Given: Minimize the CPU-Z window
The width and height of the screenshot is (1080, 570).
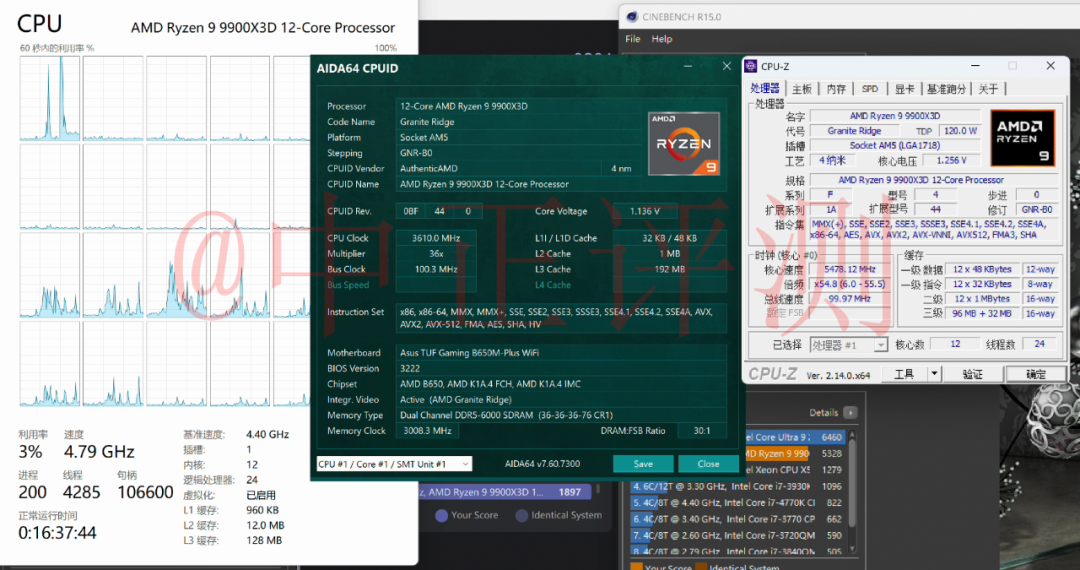Looking at the screenshot, I should click(x=975, y=66).
